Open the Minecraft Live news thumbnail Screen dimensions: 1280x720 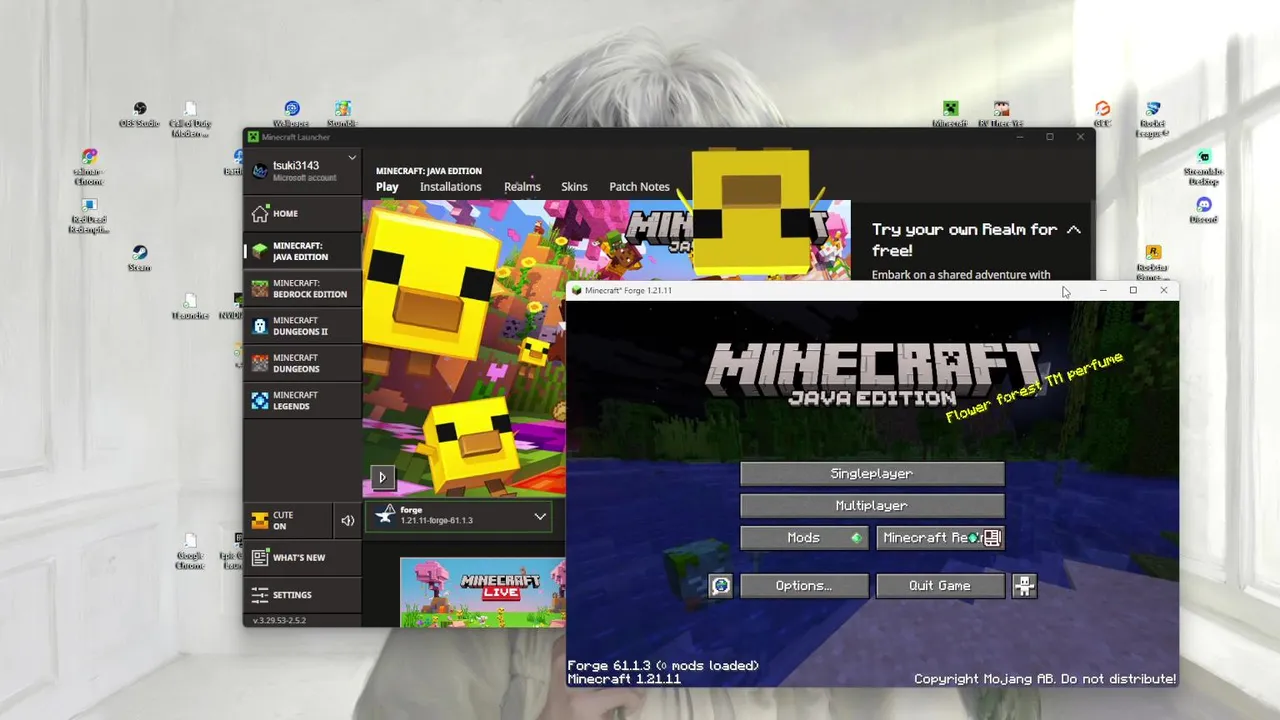(483, 593)
